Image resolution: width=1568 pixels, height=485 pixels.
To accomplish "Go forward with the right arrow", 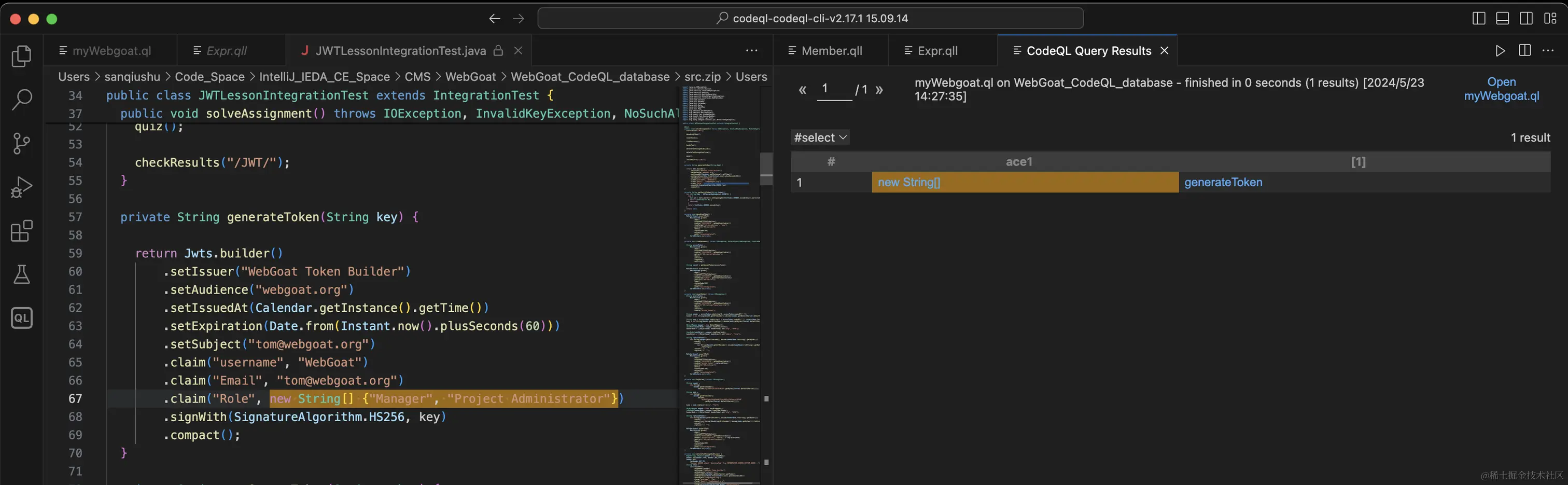I will pyautogui.click(x=518, y=18).
